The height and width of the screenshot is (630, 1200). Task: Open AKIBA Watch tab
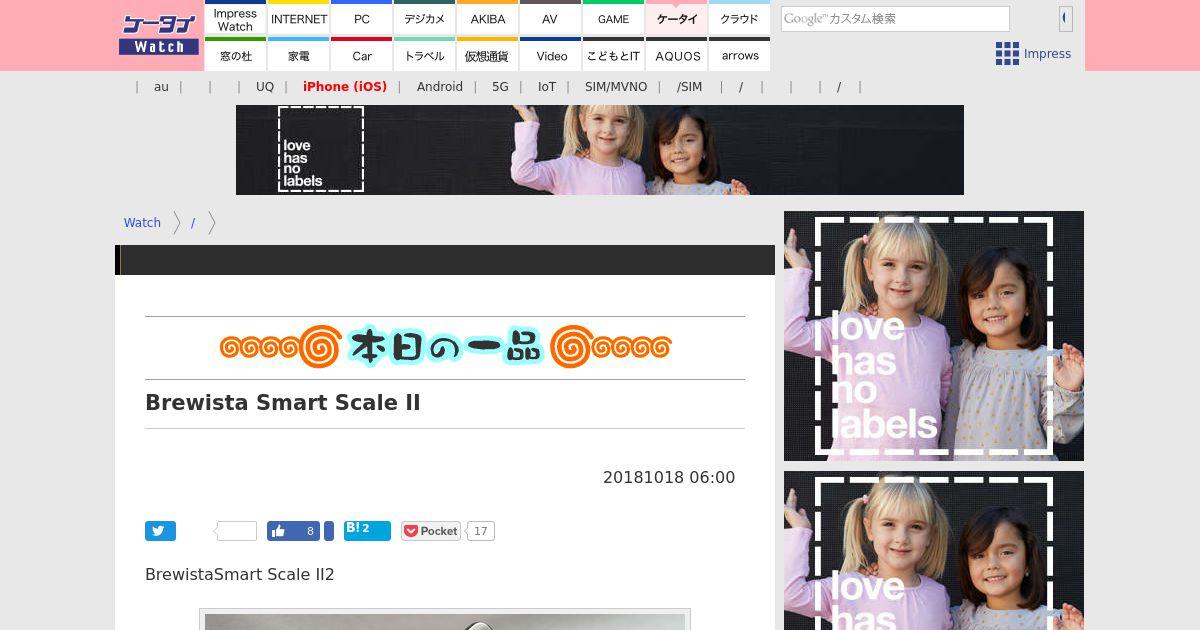[488, 19]
